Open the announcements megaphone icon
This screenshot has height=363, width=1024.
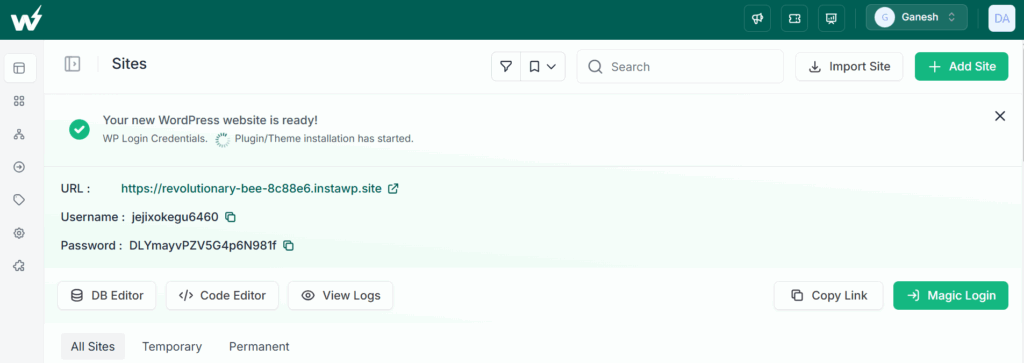758,18
